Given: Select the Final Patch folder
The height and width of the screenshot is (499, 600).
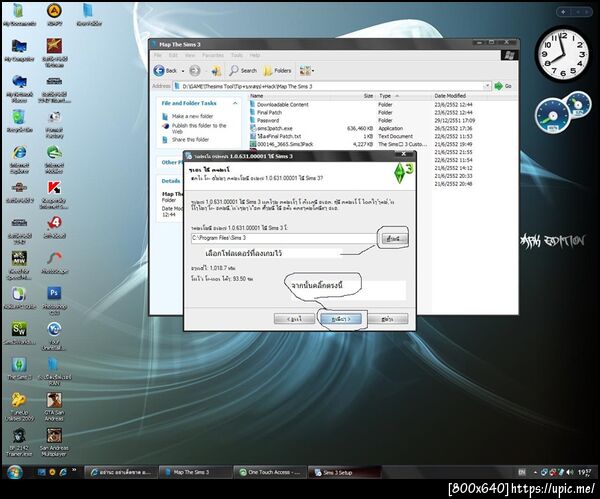Looking at the screenshot, I should 269,113.
